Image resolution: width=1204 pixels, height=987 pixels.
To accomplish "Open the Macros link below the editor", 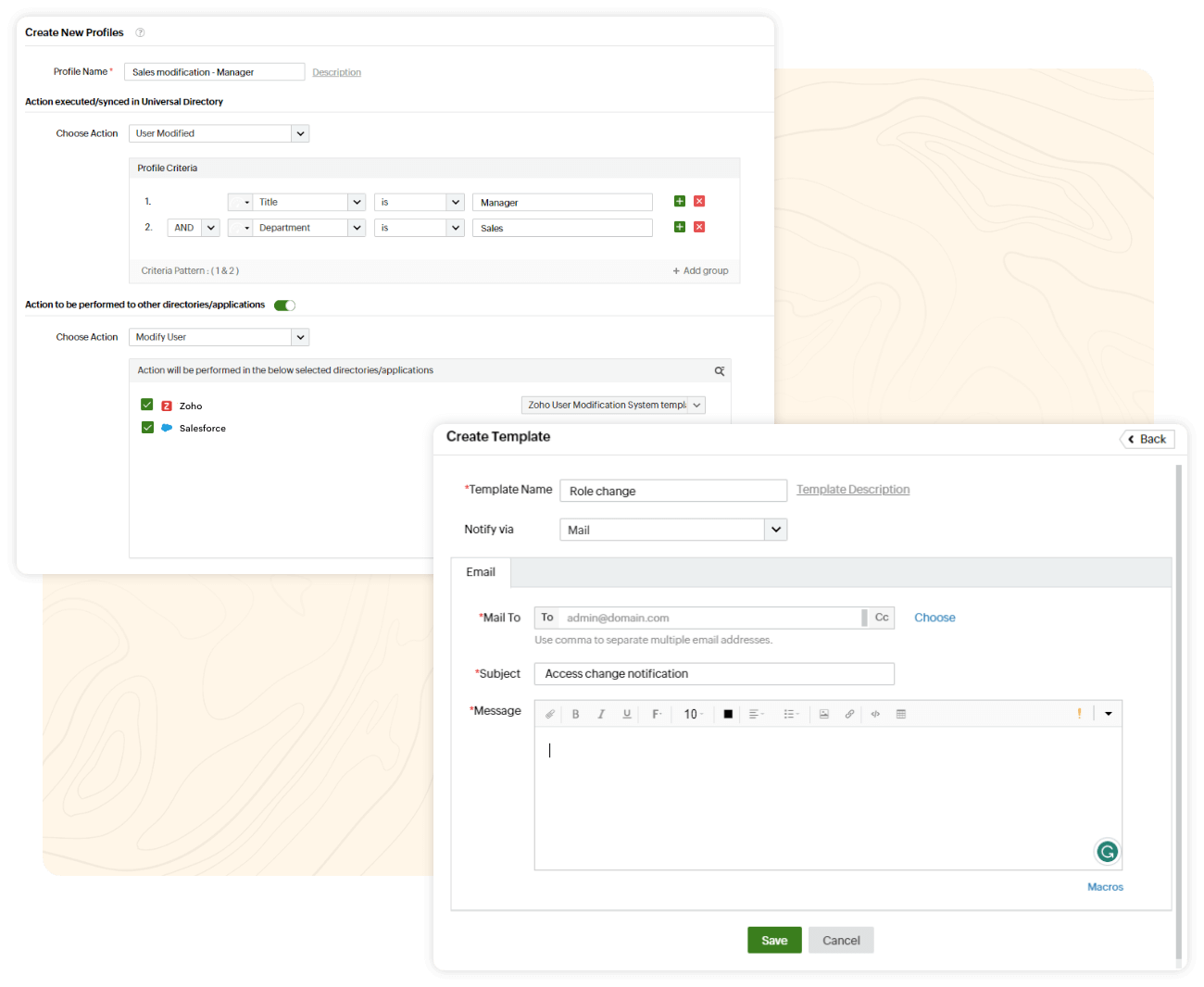I will pyautogui.click(x=1105, y=886).
